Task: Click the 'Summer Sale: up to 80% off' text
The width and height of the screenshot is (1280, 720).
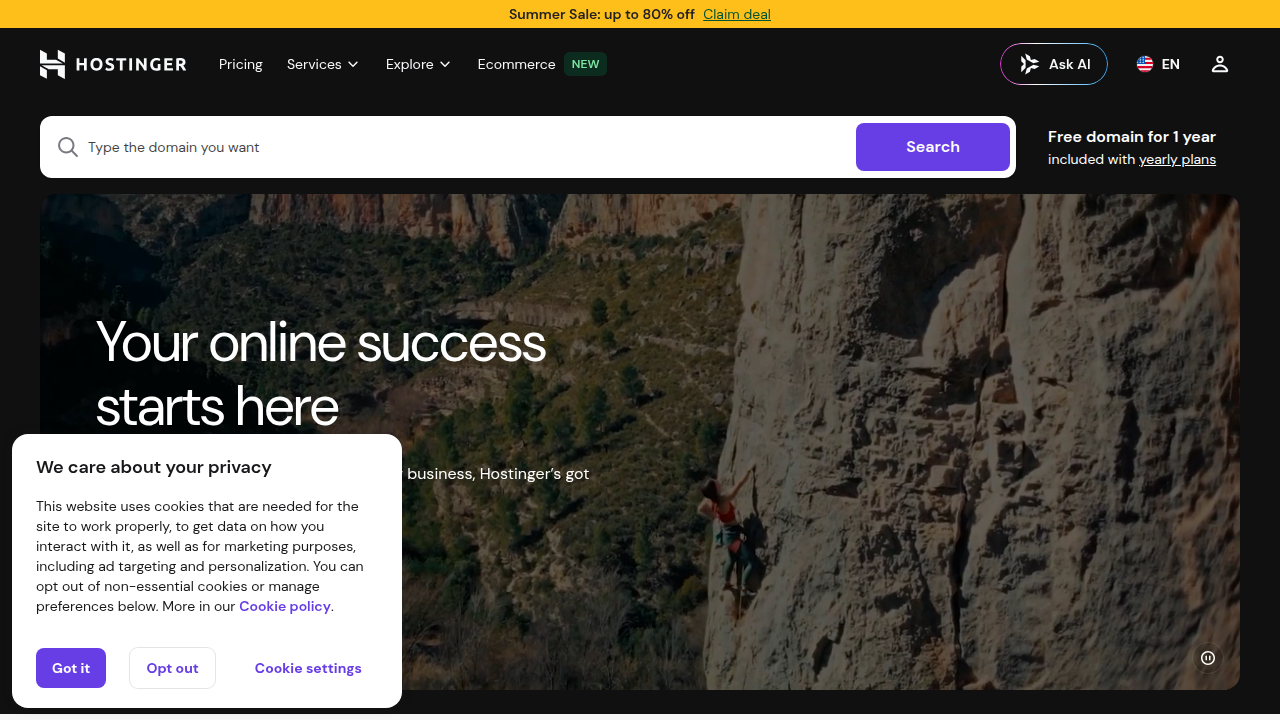Action: [x=602, y=14]
